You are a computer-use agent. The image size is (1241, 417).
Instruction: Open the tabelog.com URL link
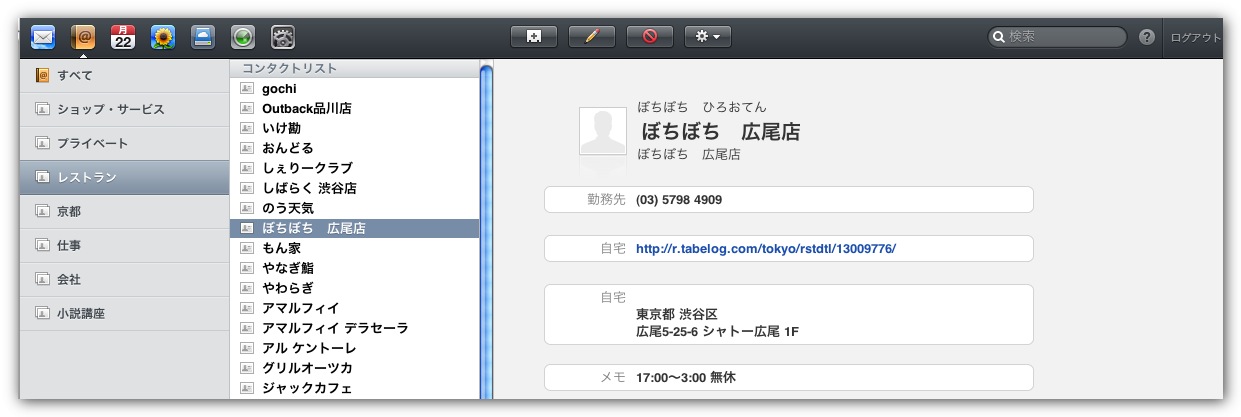[766, 248]
